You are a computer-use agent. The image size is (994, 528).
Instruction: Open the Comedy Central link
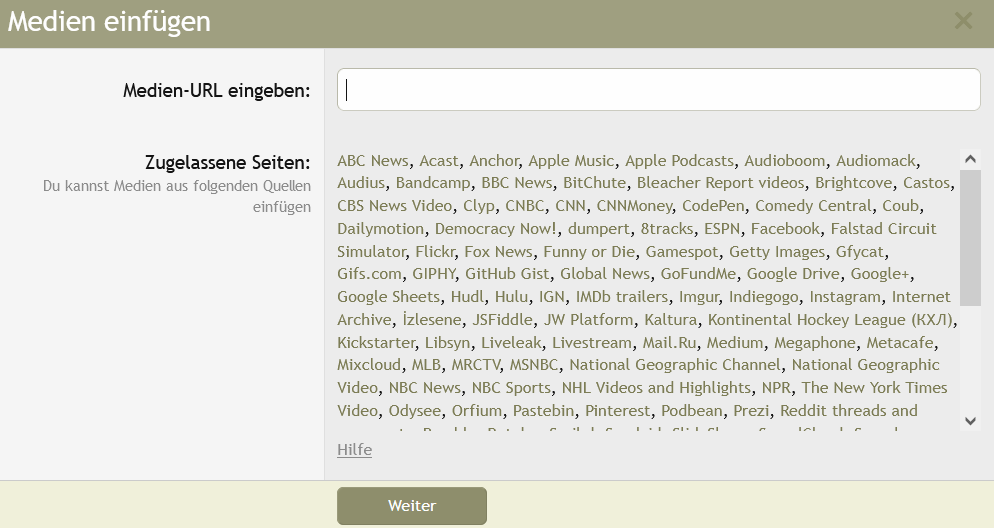coord(813,205)
